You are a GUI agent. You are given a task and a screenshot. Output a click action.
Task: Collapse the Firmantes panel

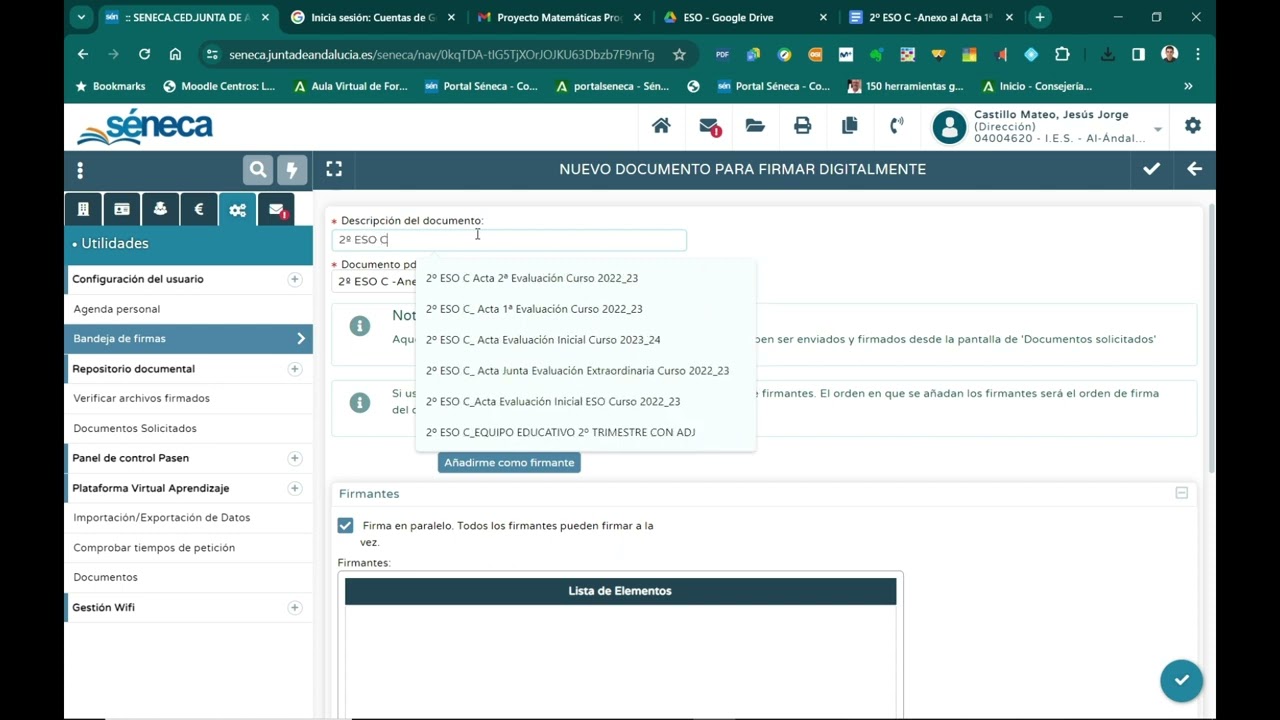pos(1181,493)
